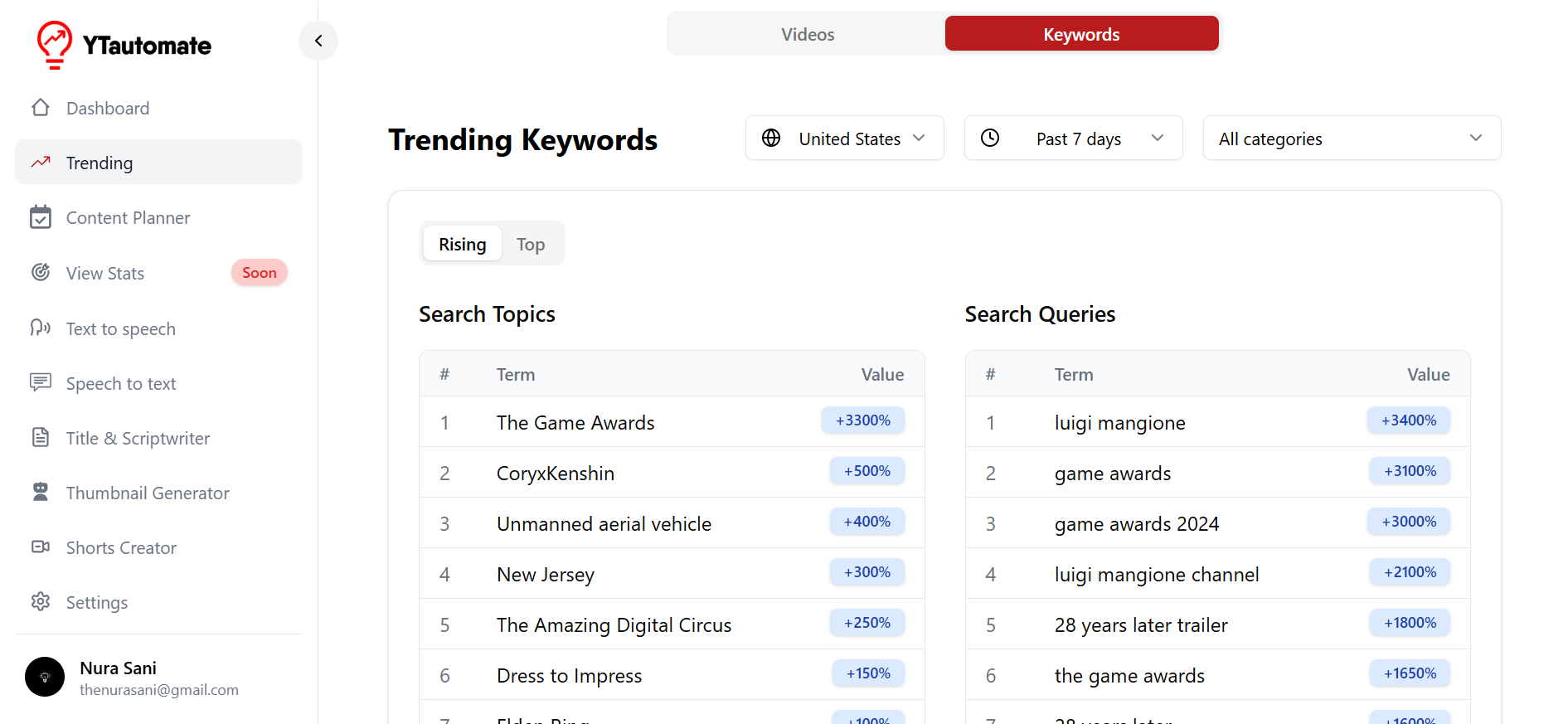Click the Dashboard home icon
Image resolution: width=1568 pixels, height=724 pixels.
click(41, 108)
